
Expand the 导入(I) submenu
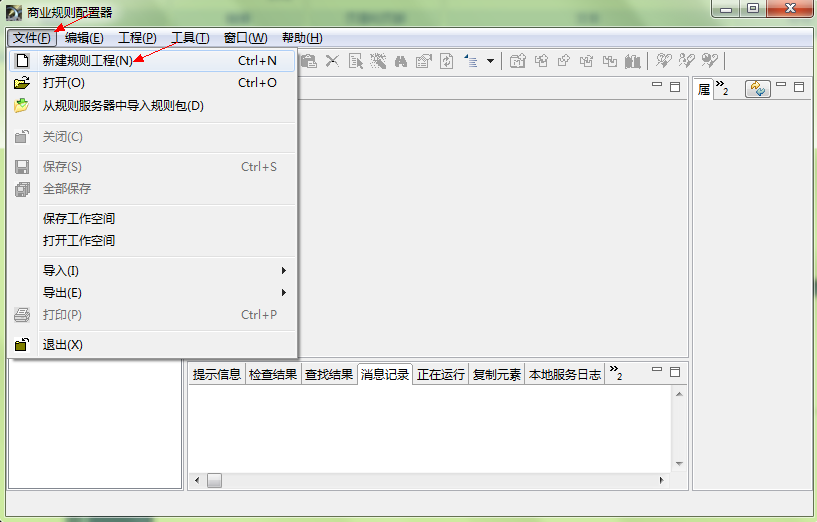pyautogui.click(x=153, y=270)
